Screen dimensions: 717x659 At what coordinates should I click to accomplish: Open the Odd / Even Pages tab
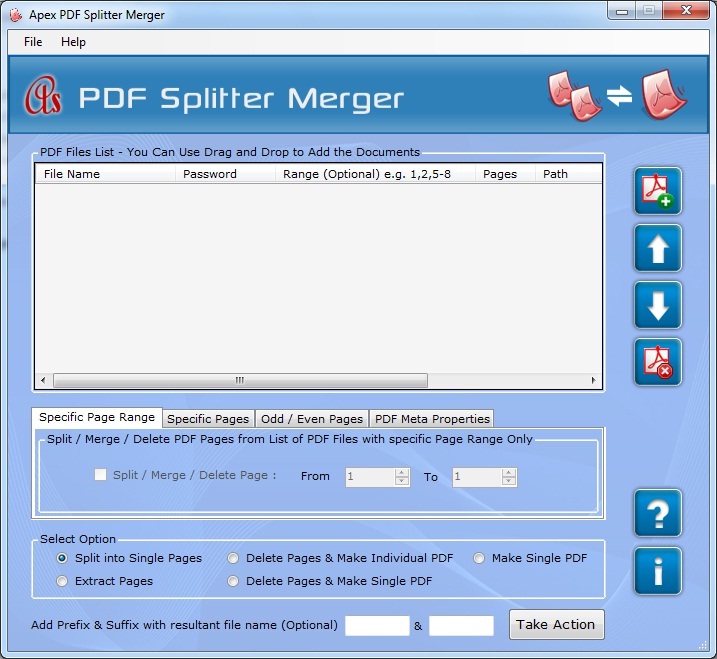tap(312, 419)
